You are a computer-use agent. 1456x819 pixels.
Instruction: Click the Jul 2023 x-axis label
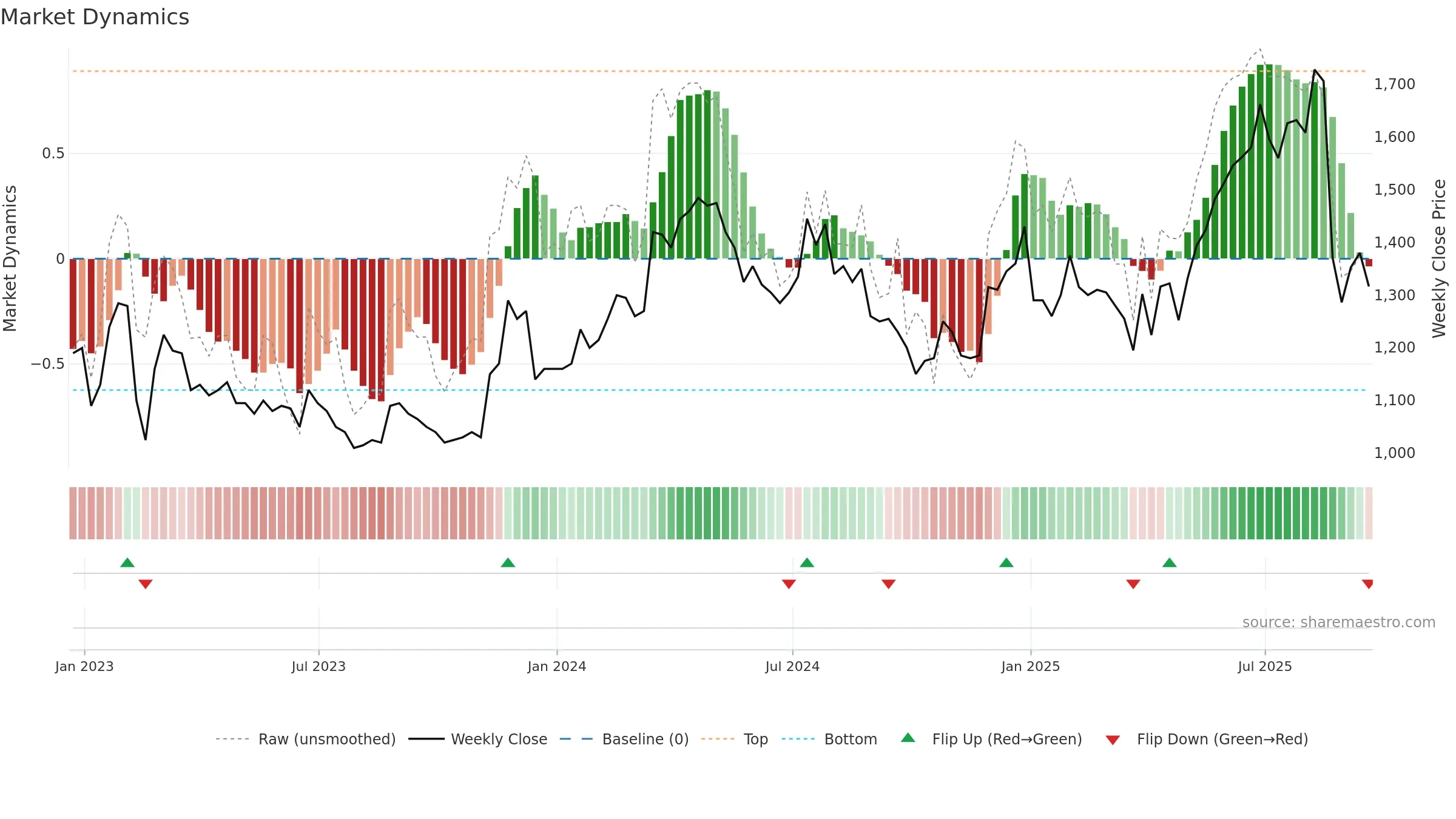click(x=318, y=666)
